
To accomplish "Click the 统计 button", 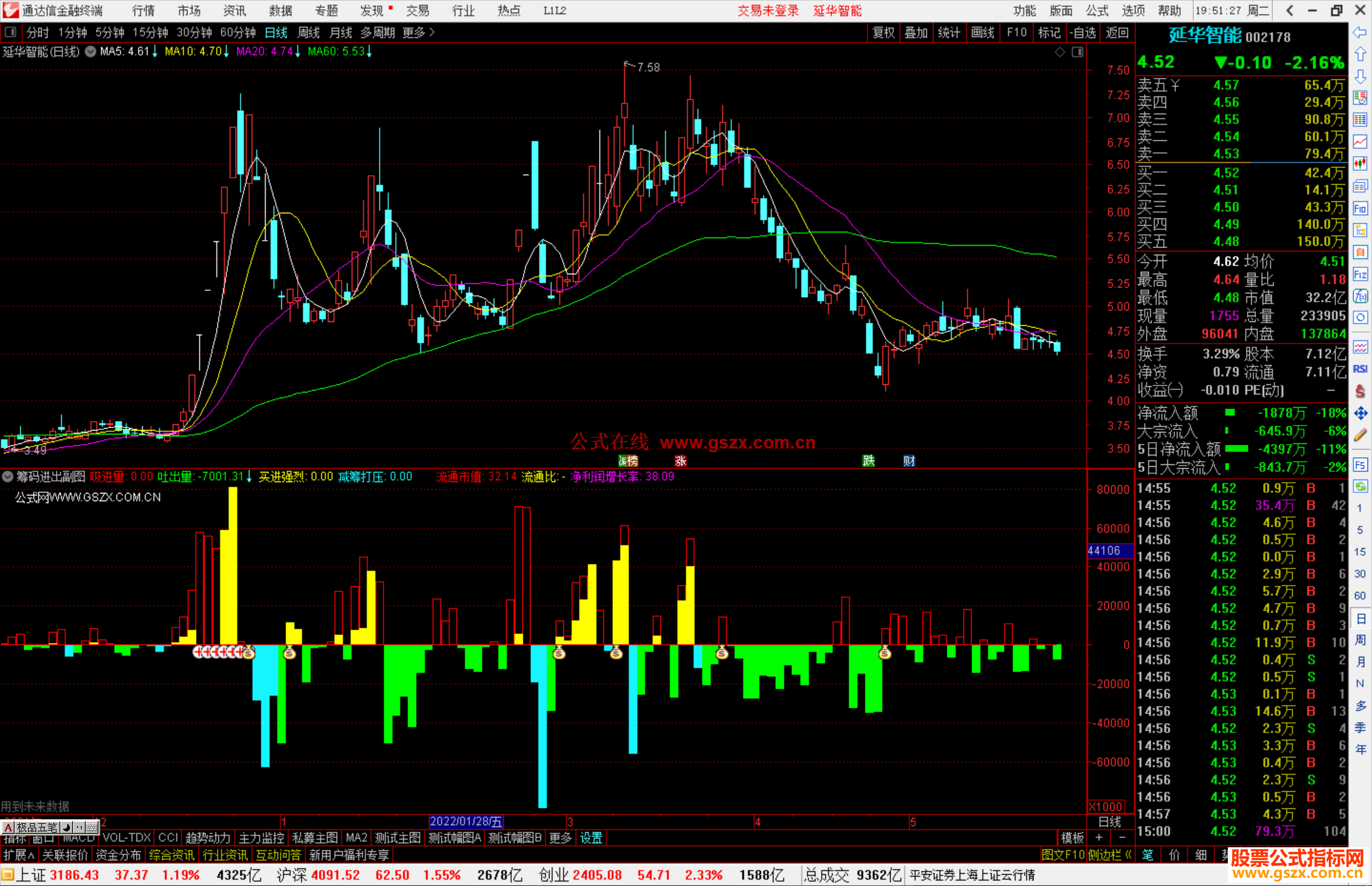I will 949,32.
